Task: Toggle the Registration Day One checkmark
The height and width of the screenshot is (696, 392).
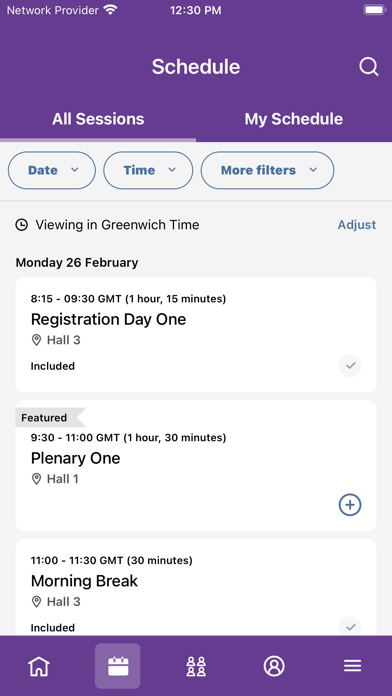Action: 350,366
